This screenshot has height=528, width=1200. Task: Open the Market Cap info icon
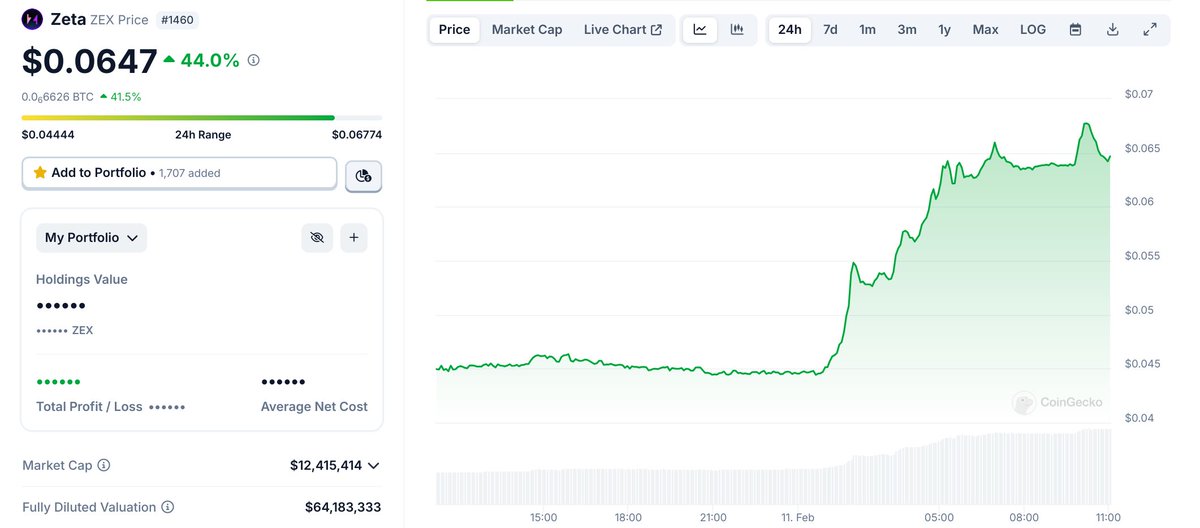pyautogui.click(x=104, y=465)
